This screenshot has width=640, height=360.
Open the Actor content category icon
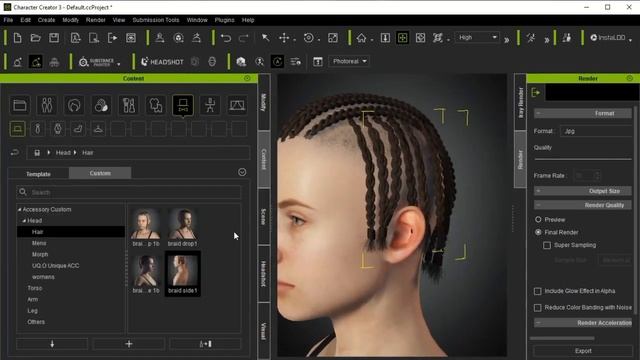pos(47,105)
